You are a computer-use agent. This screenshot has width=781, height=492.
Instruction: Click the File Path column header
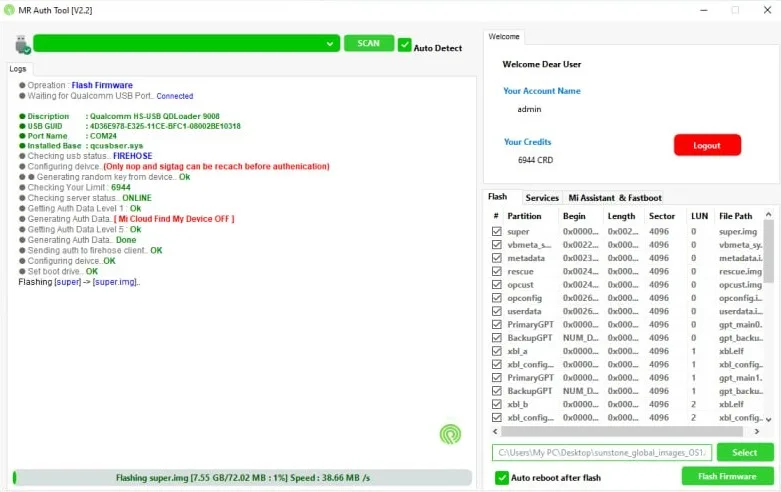tap(736, 216)
